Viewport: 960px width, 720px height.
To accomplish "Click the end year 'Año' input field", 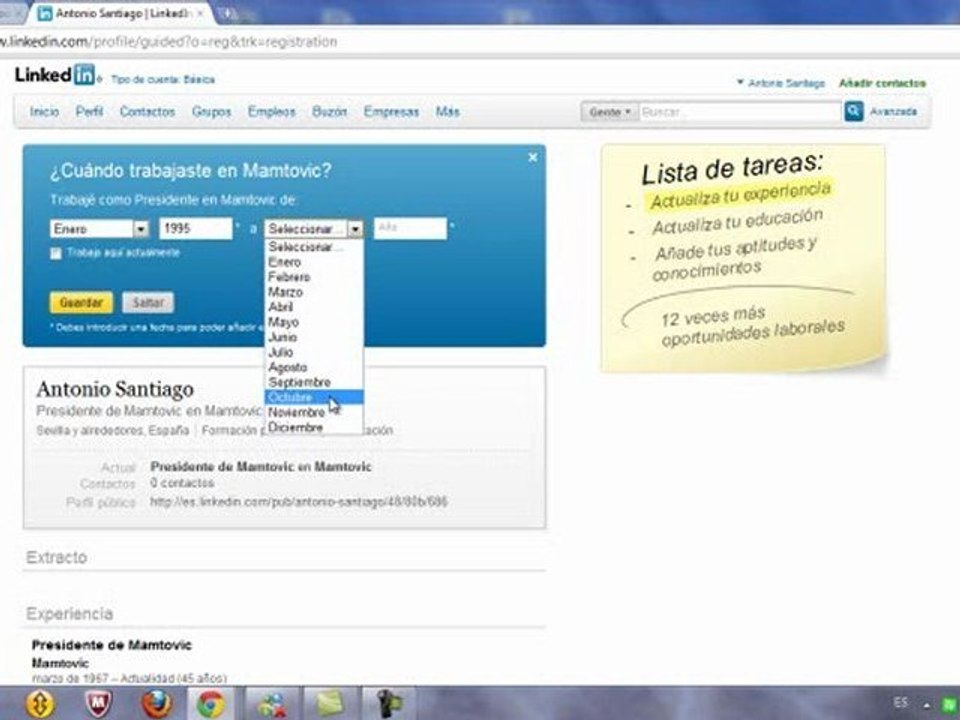I will point(410,228).
